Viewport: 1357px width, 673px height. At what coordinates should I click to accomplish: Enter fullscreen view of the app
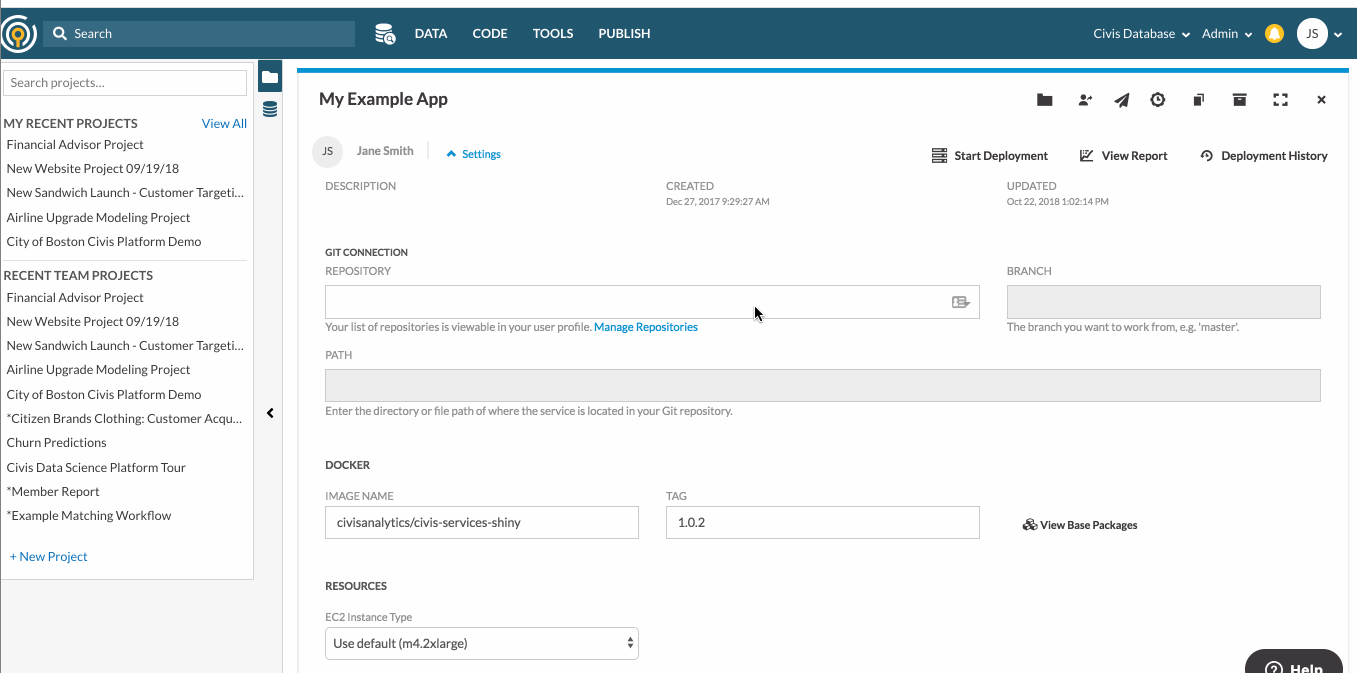click(x=1280, y=100)
